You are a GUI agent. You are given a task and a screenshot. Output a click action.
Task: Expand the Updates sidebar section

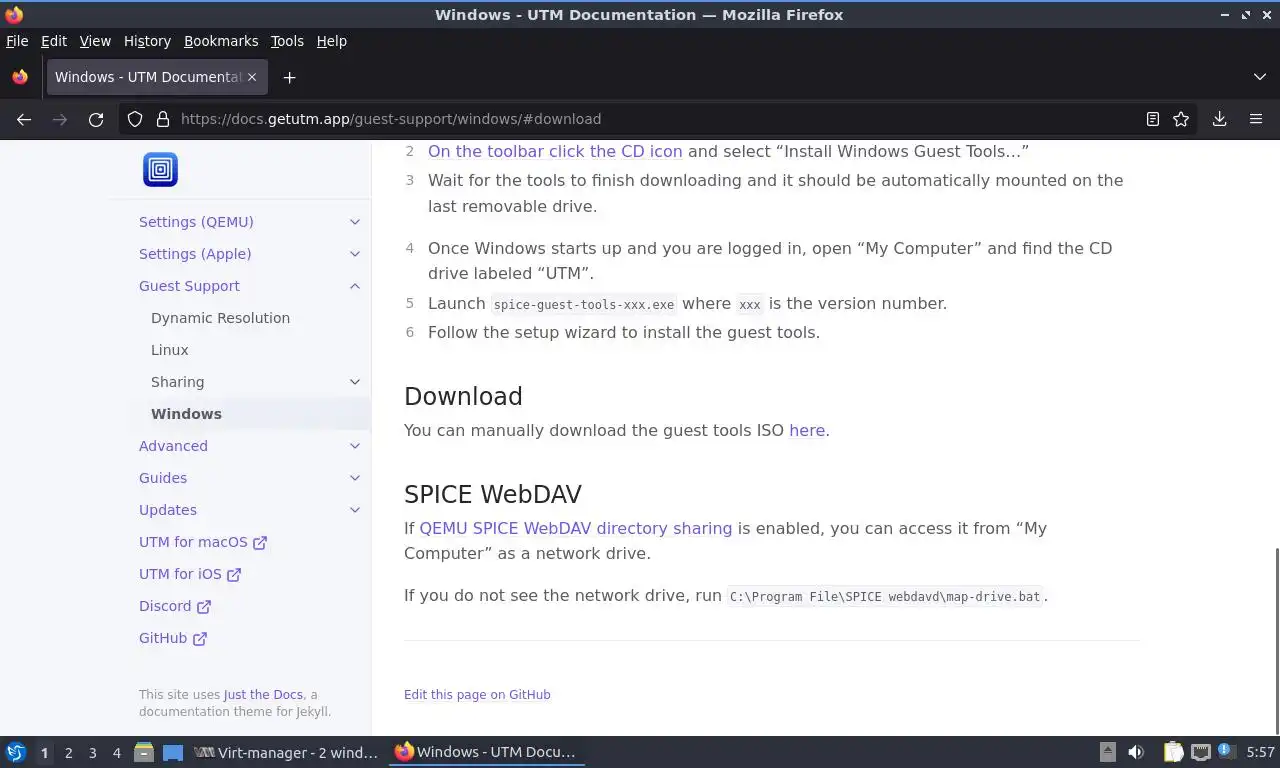pyautogui.click(x=354, y=510)
